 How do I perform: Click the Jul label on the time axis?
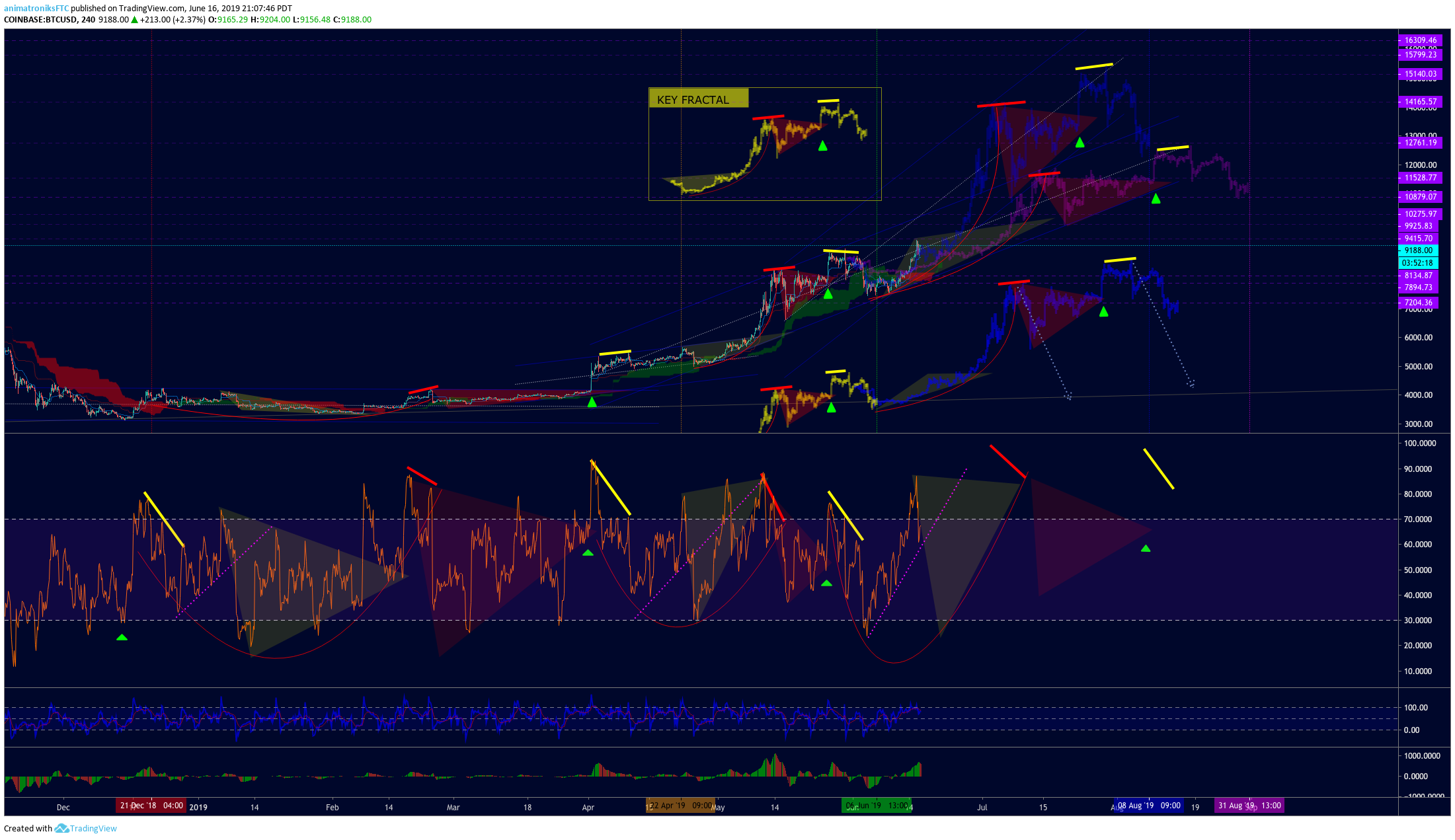click(982, 808)
